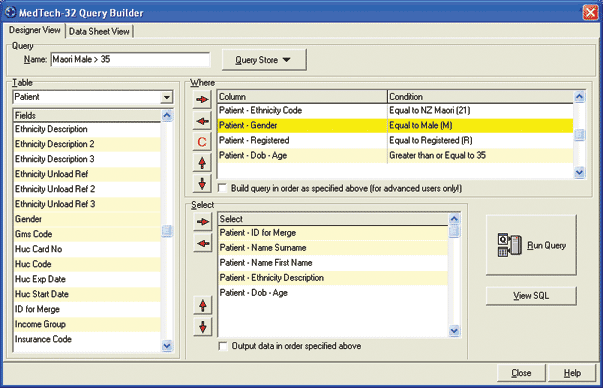The height and width of the screenshot is (388, 603).
Task: Select Patient - Dob - Age Where row
Action: (x=395, y=156)
